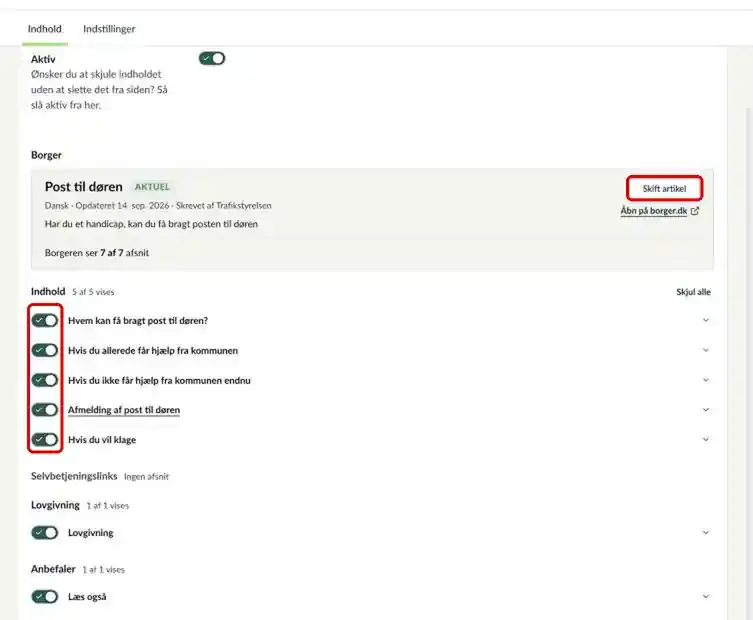Expand the 'Læs også' row chevron
Screen dimensions: 753x620
pyautogui.click(x=705, y=596)
